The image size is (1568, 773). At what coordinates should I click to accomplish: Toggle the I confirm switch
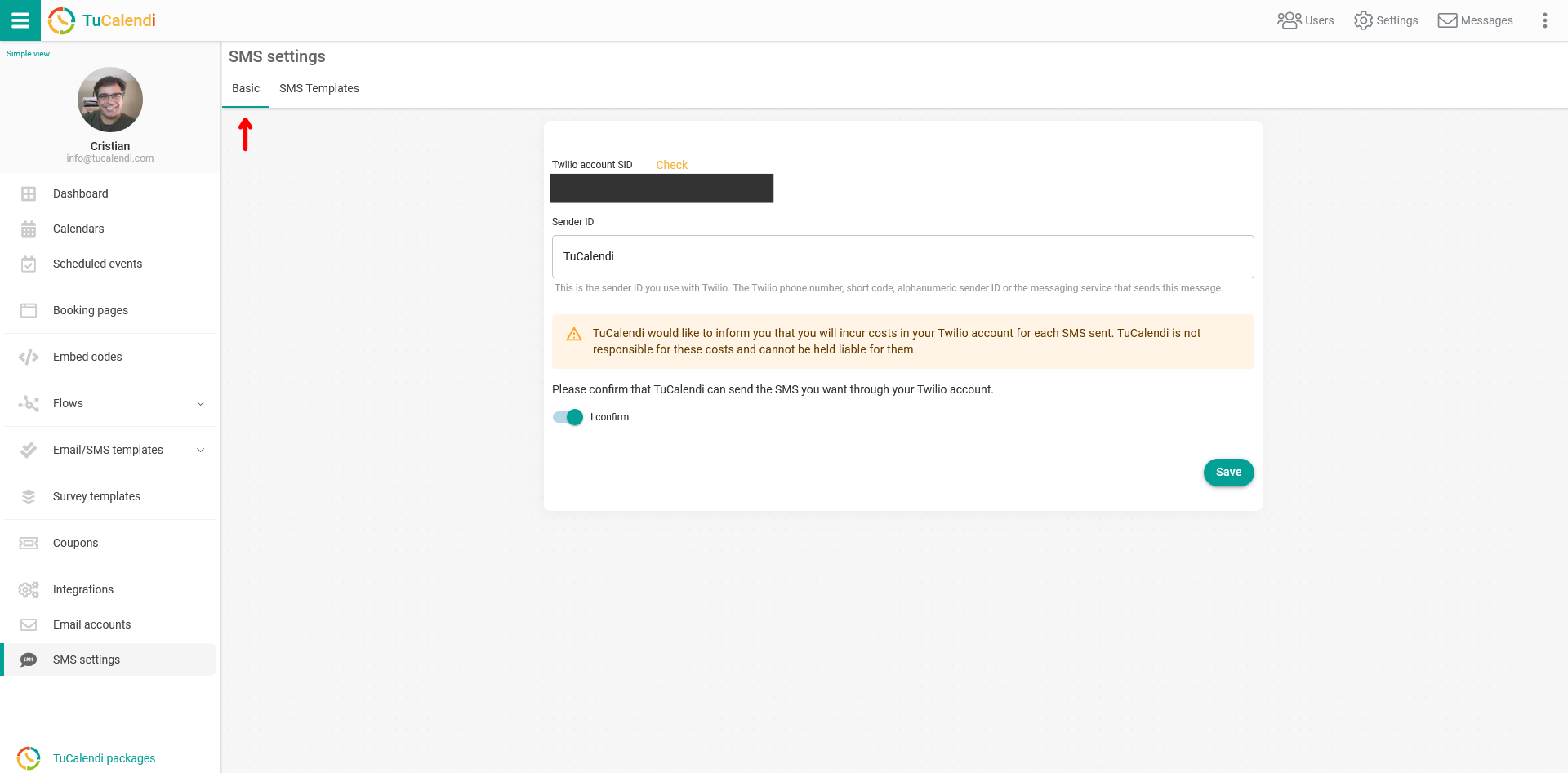click(x=568, y=417)
